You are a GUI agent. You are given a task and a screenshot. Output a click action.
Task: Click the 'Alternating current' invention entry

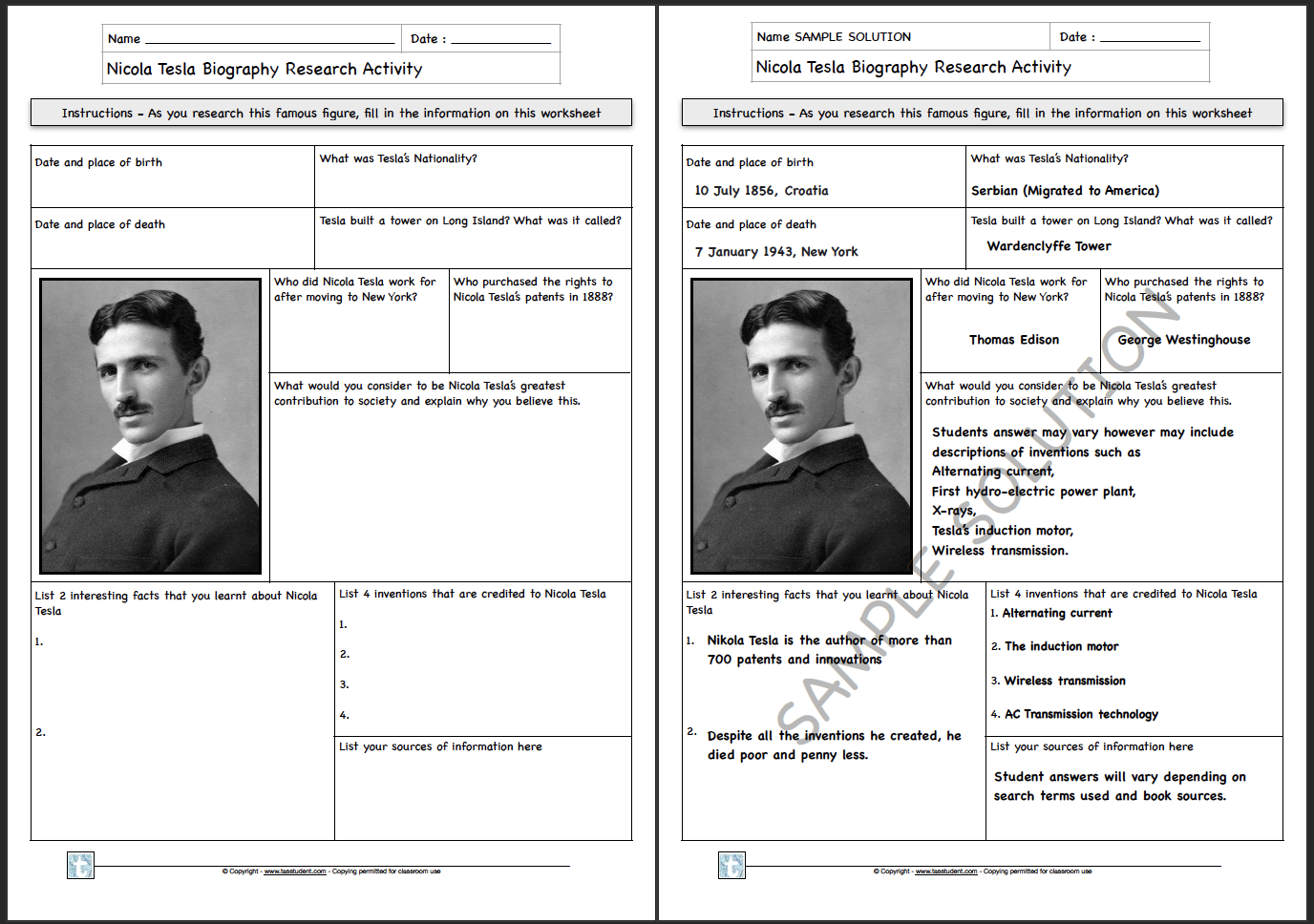coord(1054,613)
